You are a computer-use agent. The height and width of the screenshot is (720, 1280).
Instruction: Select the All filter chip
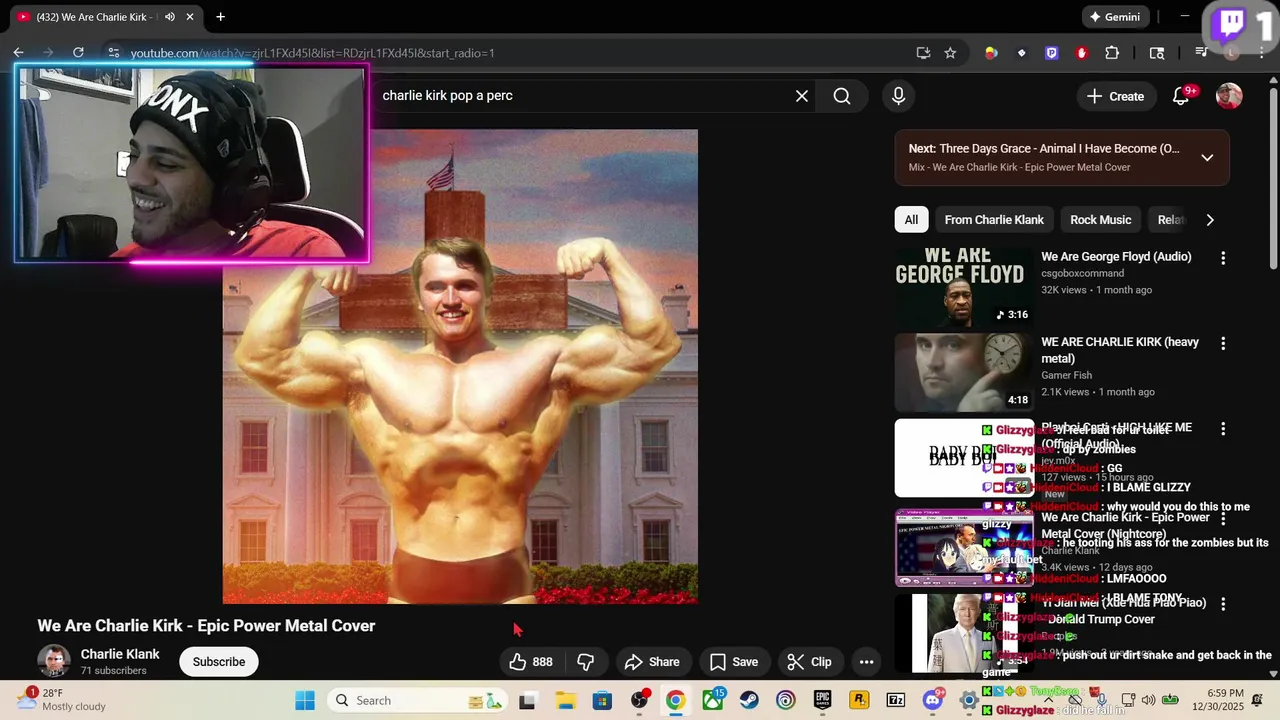point(911,220)
